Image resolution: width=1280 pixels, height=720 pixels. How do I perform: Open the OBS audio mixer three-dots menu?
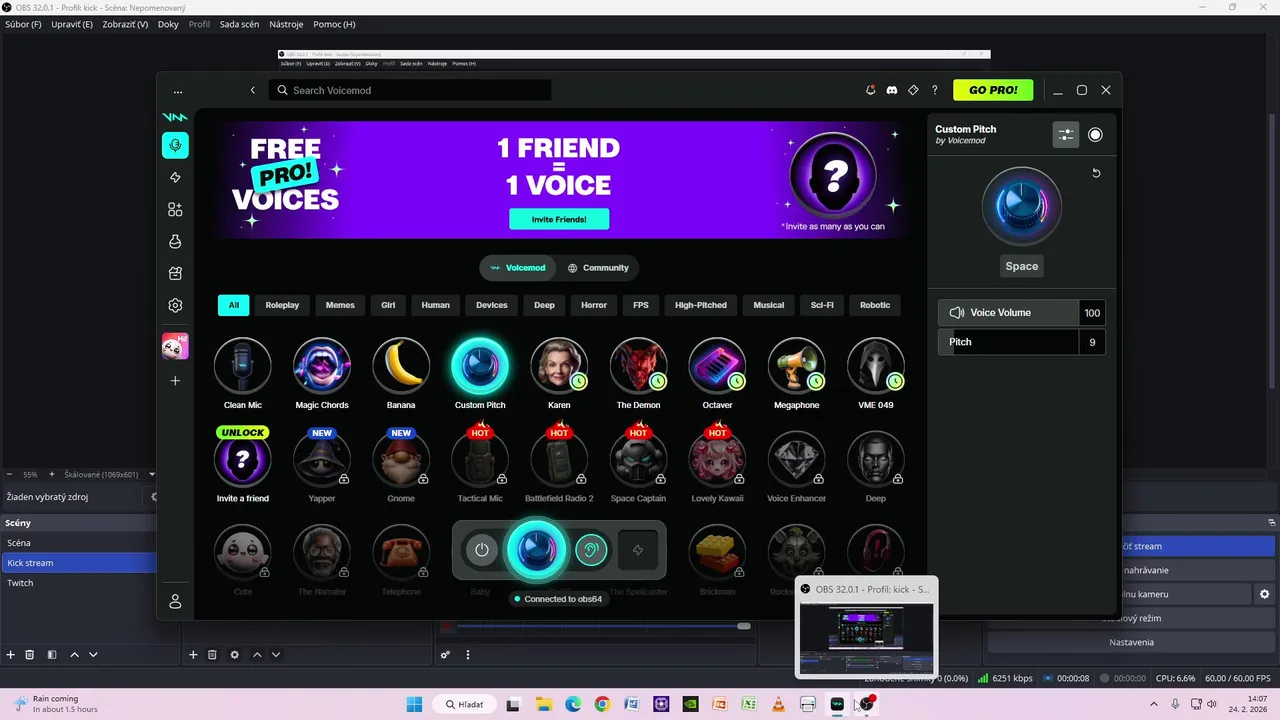pos(467,655)
